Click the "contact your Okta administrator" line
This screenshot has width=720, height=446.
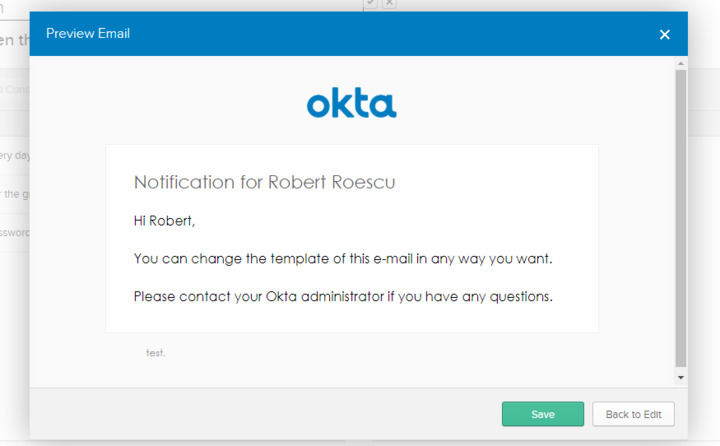pos(343,297)
